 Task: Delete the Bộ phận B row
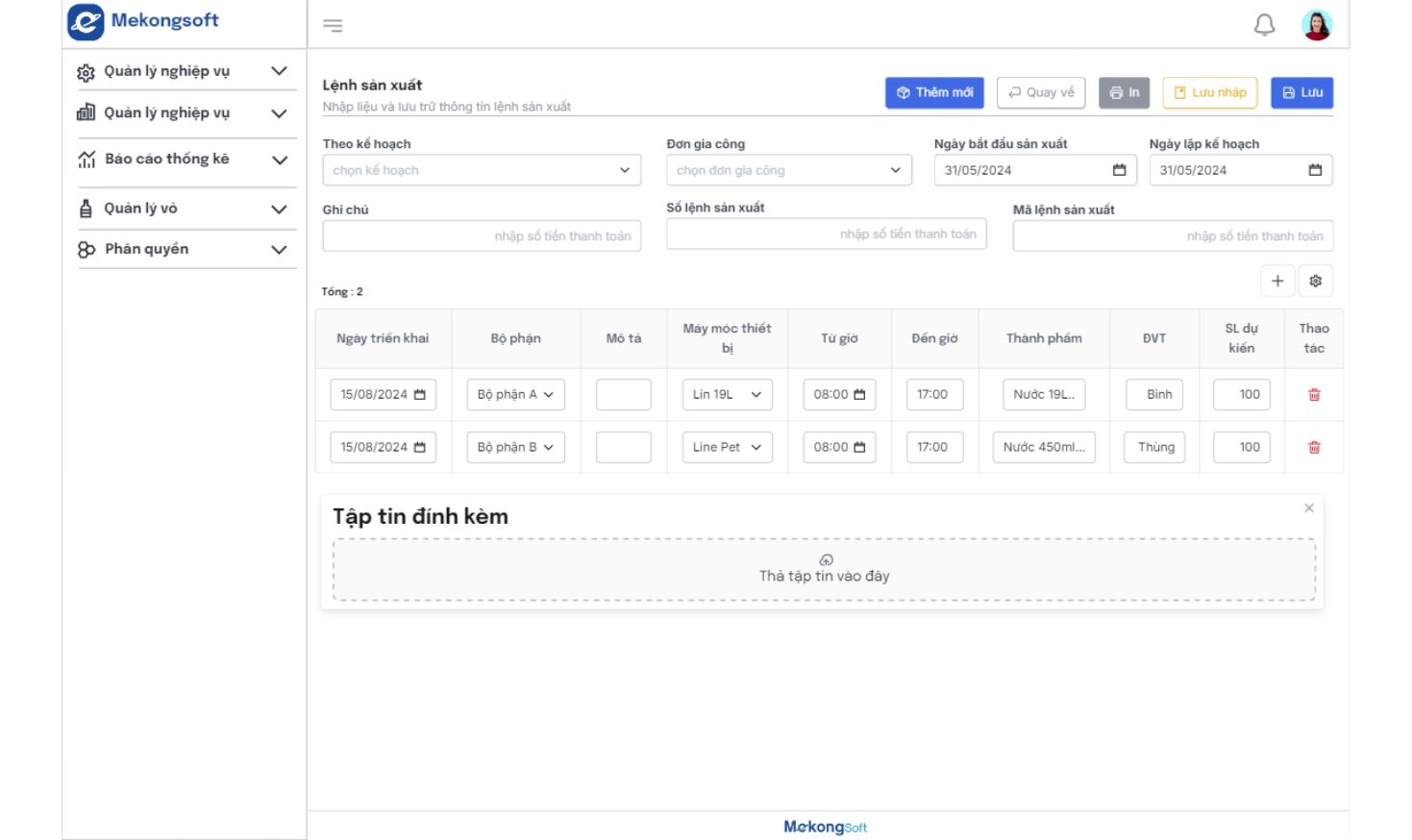coord(1313,448)
